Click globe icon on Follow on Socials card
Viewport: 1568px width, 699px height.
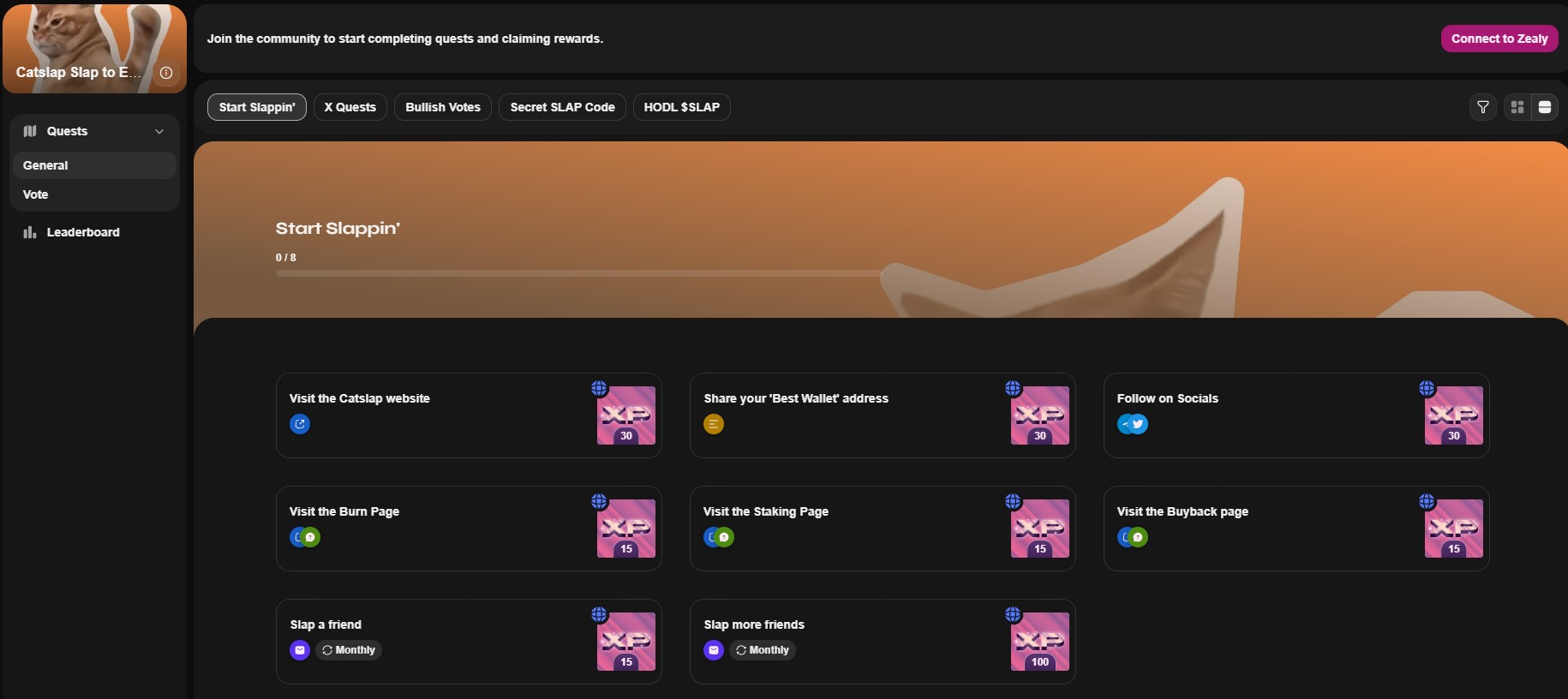point(1427,388)
